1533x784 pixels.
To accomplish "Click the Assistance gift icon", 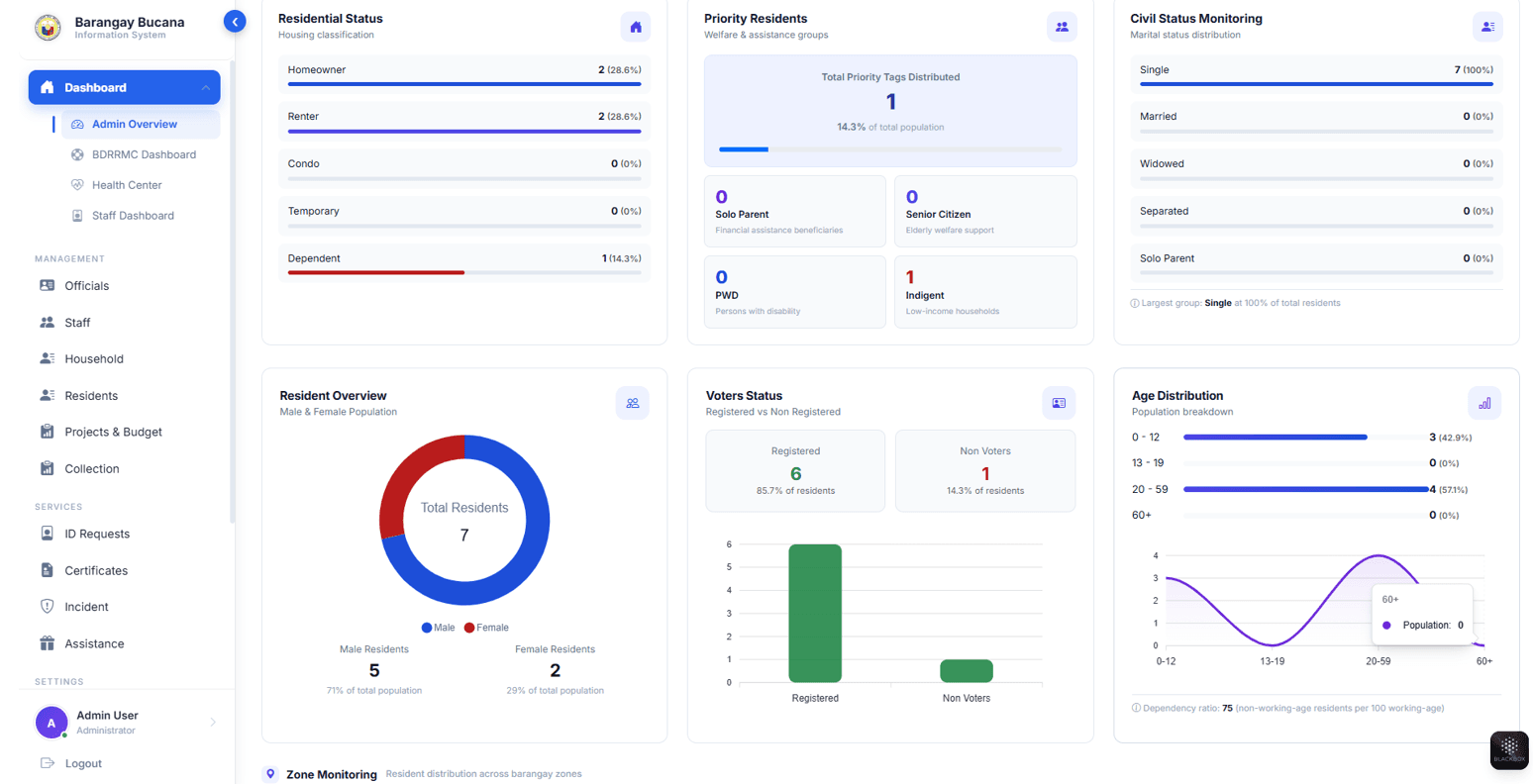I will pyautogui.click(x=47, y=643).
